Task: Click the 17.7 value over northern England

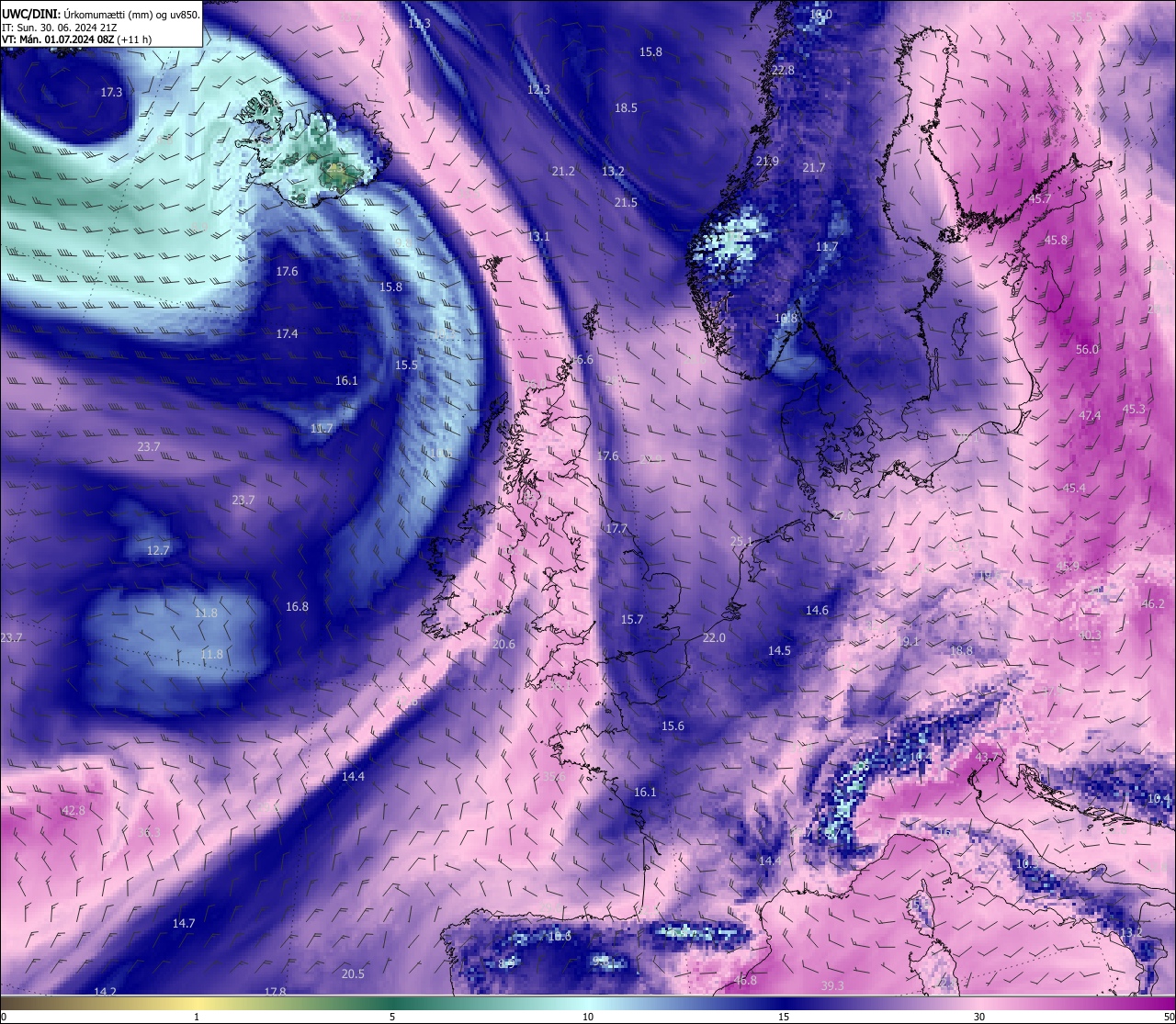Action: [616, 529]
